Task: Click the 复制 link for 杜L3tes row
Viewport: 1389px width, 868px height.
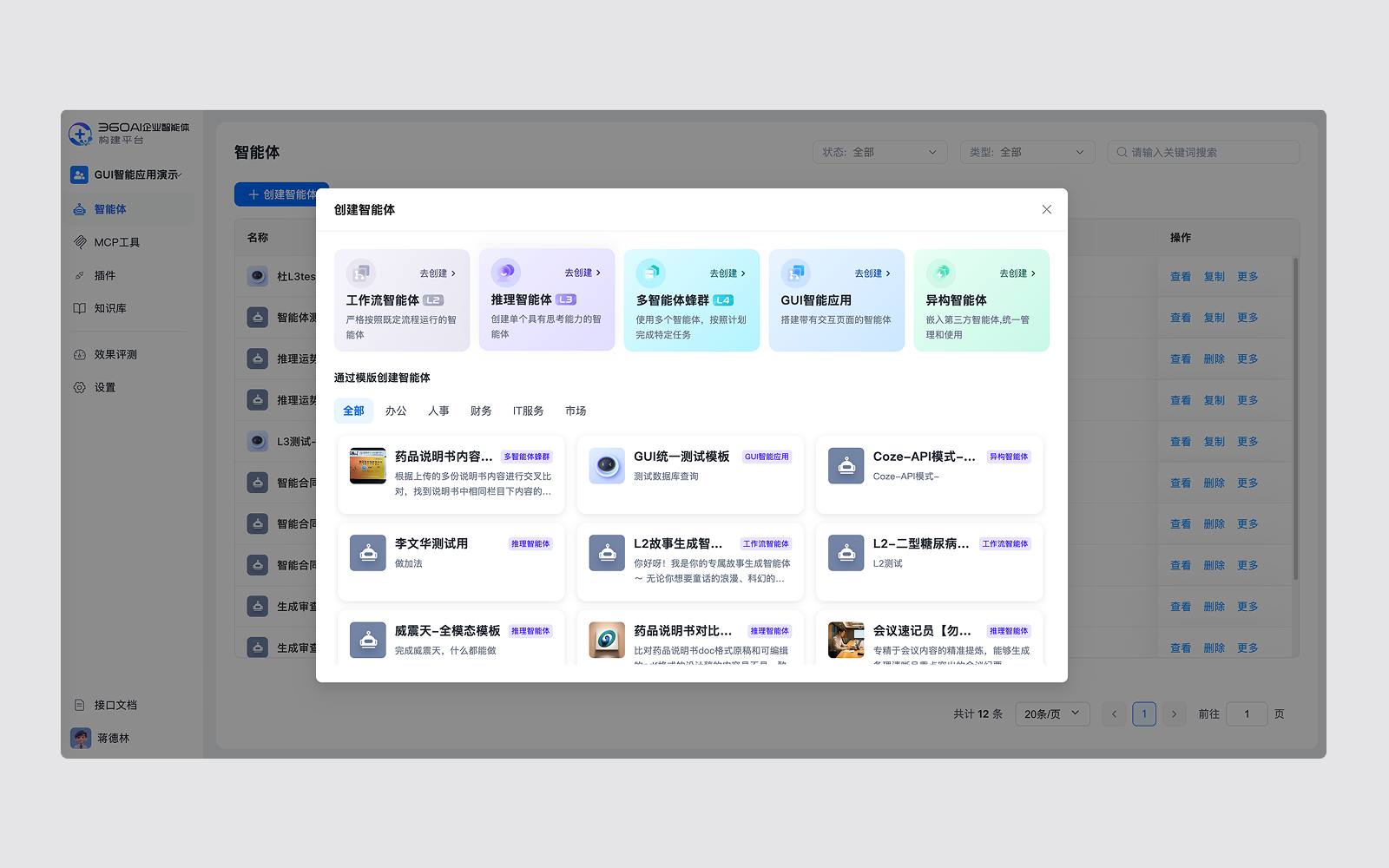Action: click(1215, 276)
